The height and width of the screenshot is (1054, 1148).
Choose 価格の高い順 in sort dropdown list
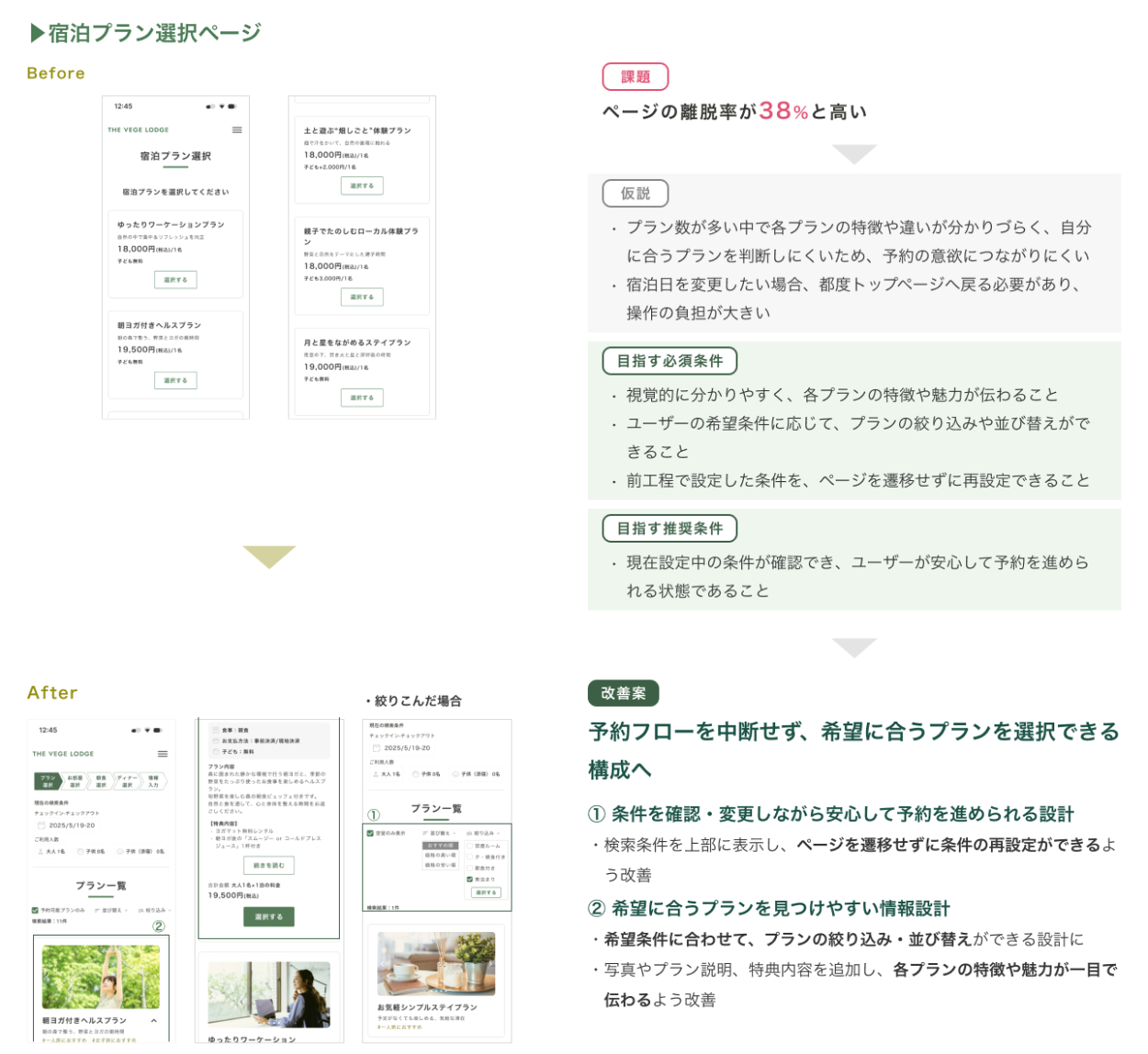coord(440,856)
